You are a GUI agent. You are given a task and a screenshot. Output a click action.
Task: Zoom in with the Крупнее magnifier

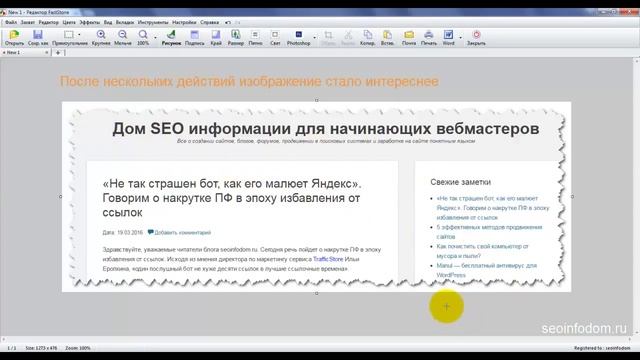(x=101, y=38)
